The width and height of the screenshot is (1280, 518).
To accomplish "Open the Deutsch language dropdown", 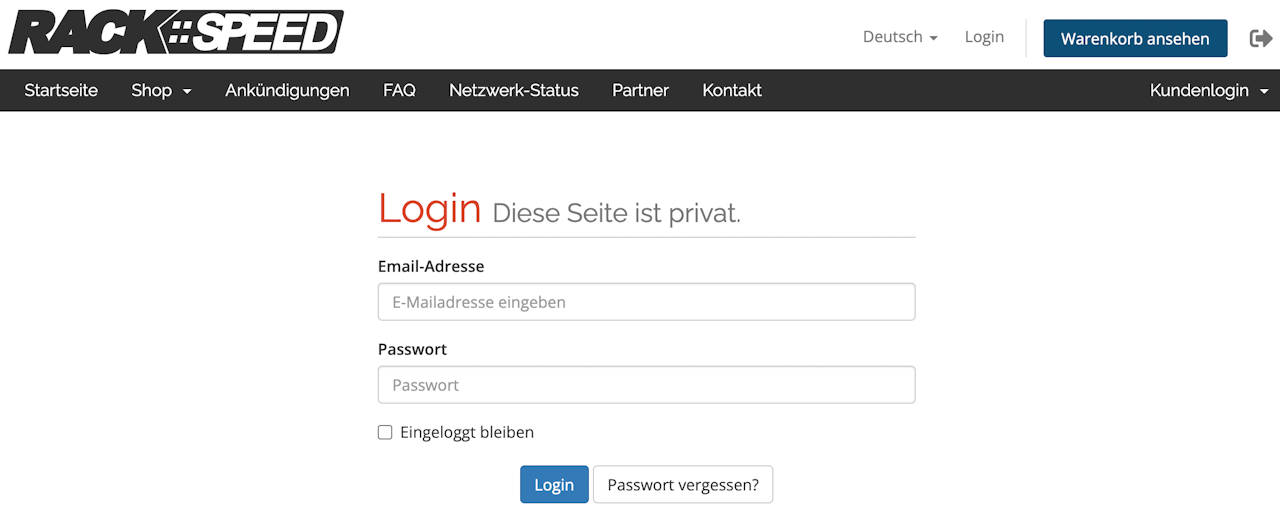I will point(899,37).
